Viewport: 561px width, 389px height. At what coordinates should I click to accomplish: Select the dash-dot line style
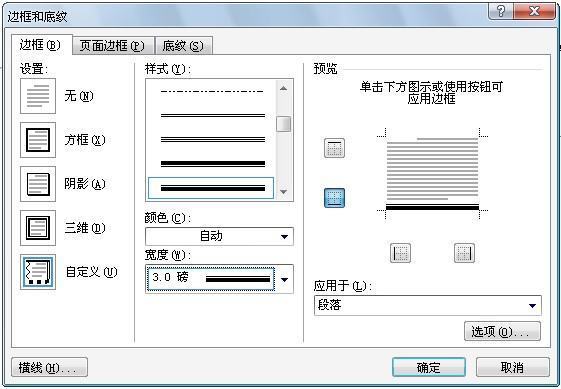pos(212,92)
